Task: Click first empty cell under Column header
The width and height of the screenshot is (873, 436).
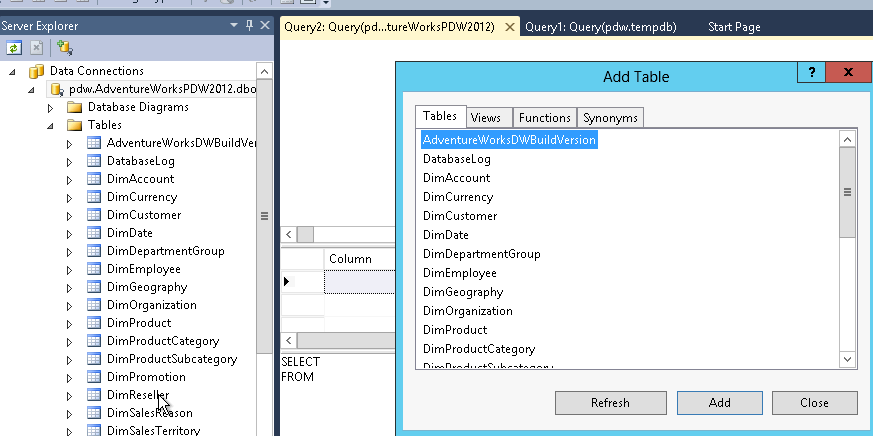Action: pyautogui.click(x=359, y=281)
